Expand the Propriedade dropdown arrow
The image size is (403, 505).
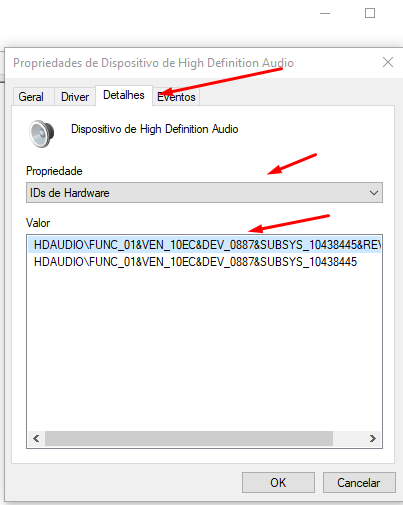pyautogui.click(x=374, y=193)
